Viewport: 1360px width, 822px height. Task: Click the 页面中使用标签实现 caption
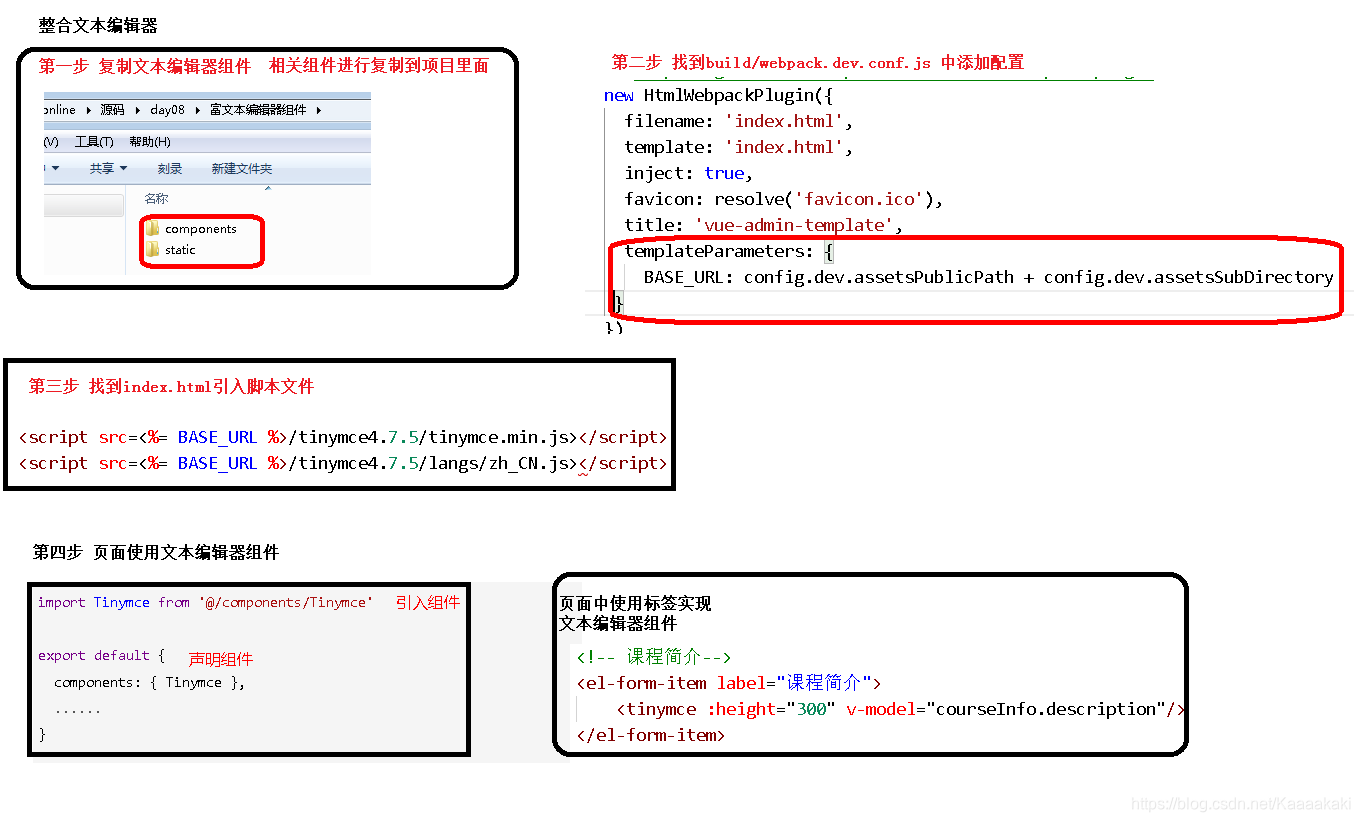tap(635, 604)
